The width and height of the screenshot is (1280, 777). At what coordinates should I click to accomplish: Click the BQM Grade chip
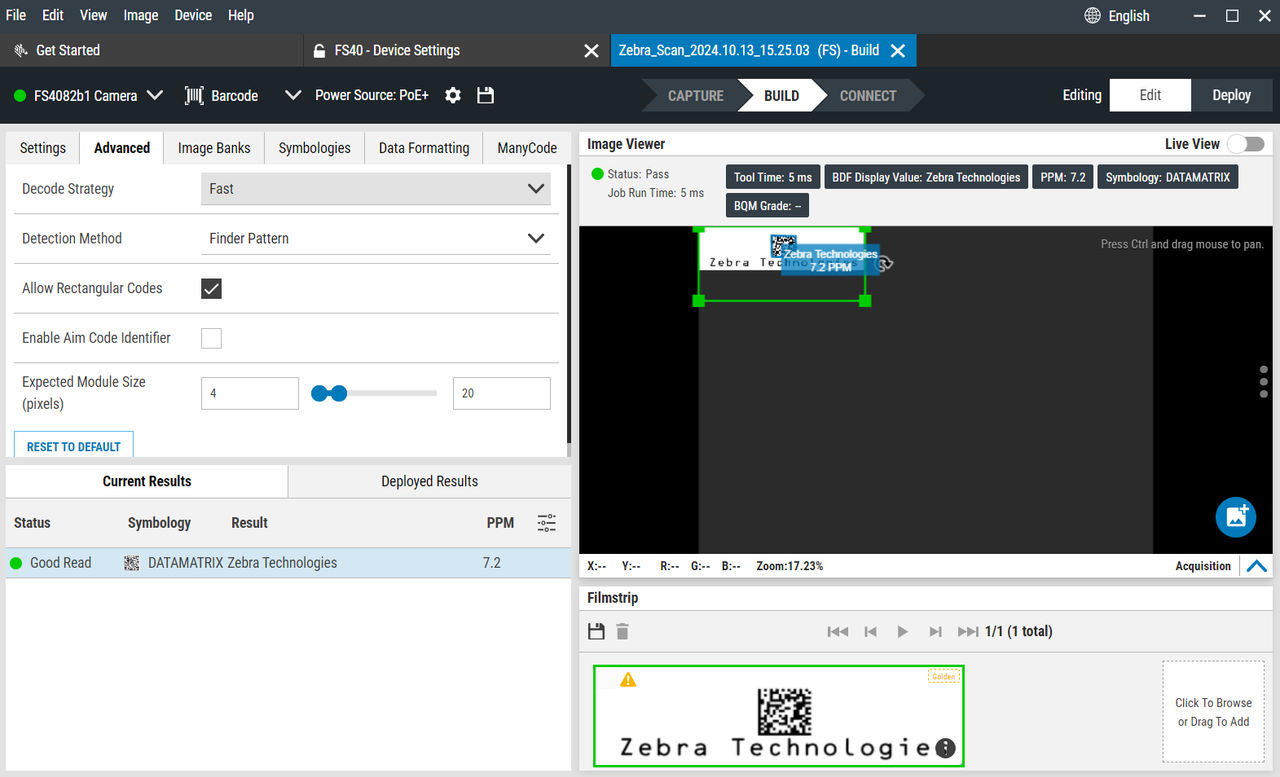click(767, 205)
